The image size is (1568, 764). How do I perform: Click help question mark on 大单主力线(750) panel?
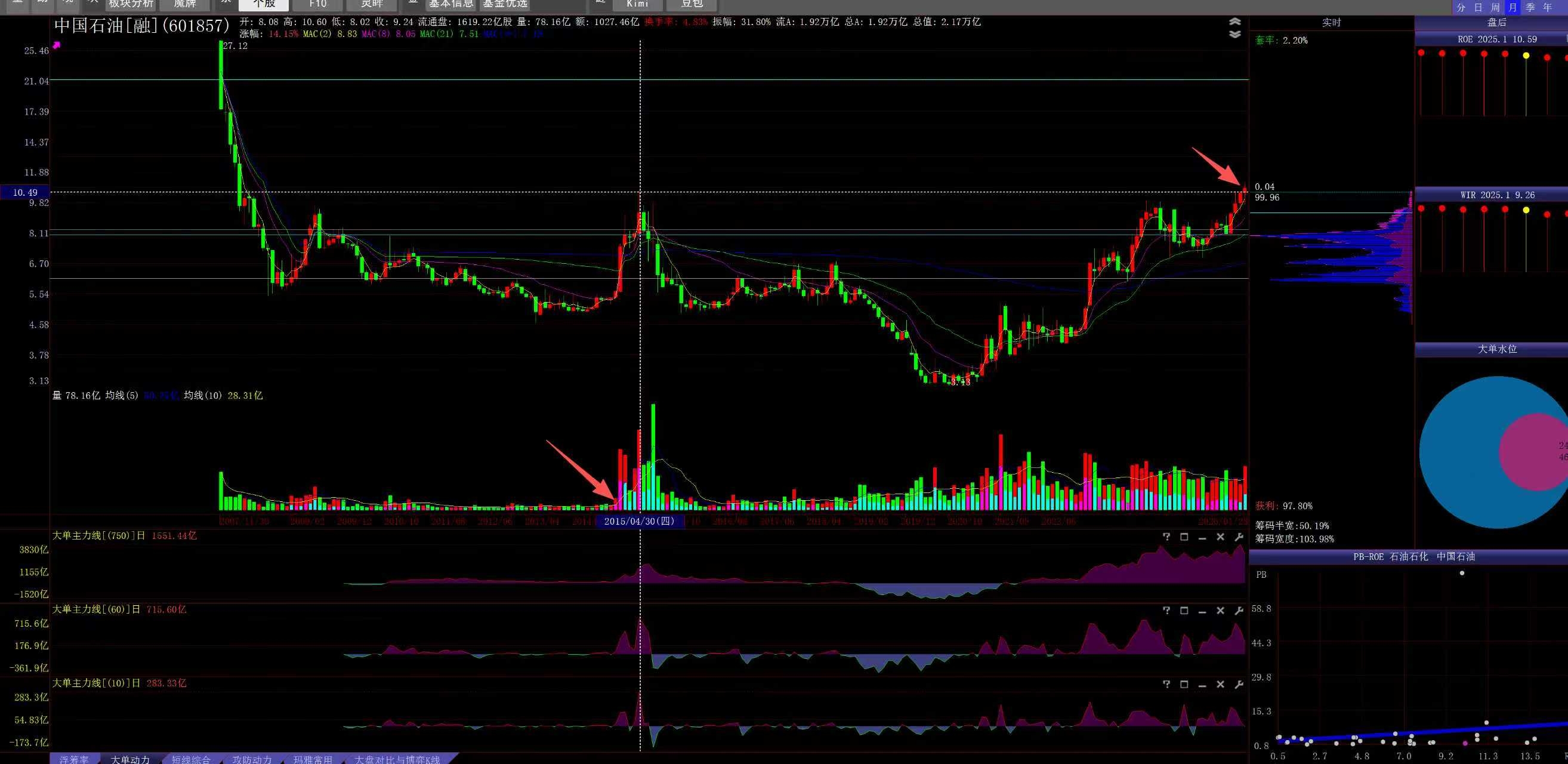(1166, 537)
